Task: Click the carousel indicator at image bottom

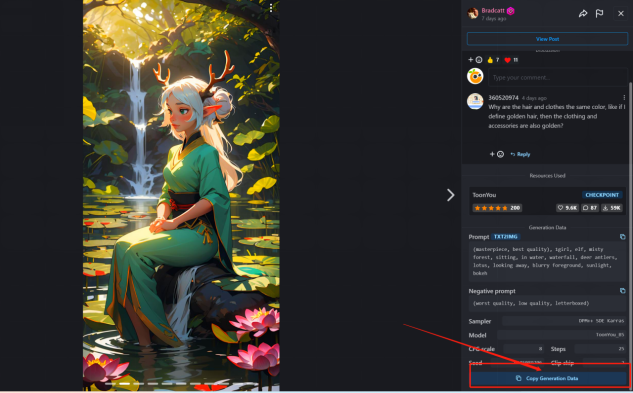Action: pos(181,383)
